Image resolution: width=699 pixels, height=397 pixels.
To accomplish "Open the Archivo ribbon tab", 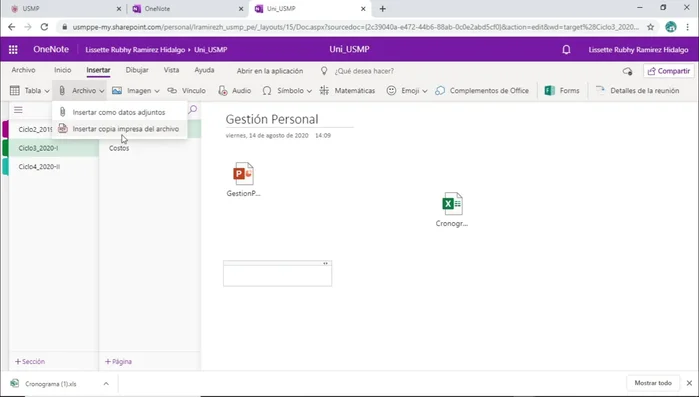I will (23, 70).
